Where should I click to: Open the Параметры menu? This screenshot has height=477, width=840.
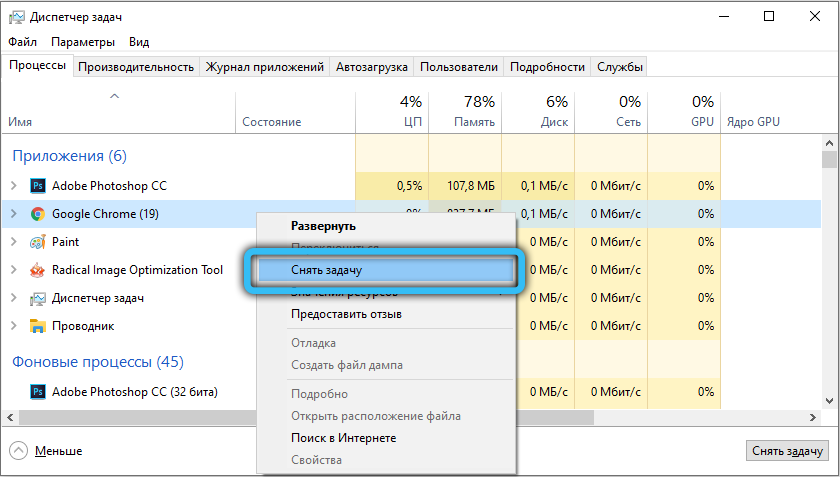83,42
